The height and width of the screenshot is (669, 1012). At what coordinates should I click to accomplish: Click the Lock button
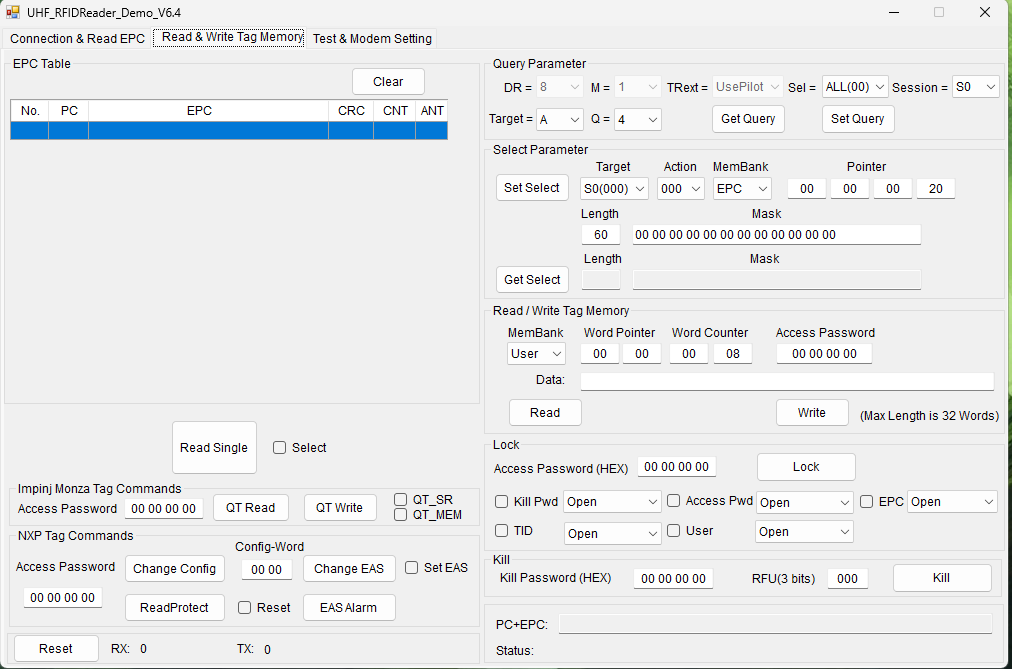[x=806, y=467]
